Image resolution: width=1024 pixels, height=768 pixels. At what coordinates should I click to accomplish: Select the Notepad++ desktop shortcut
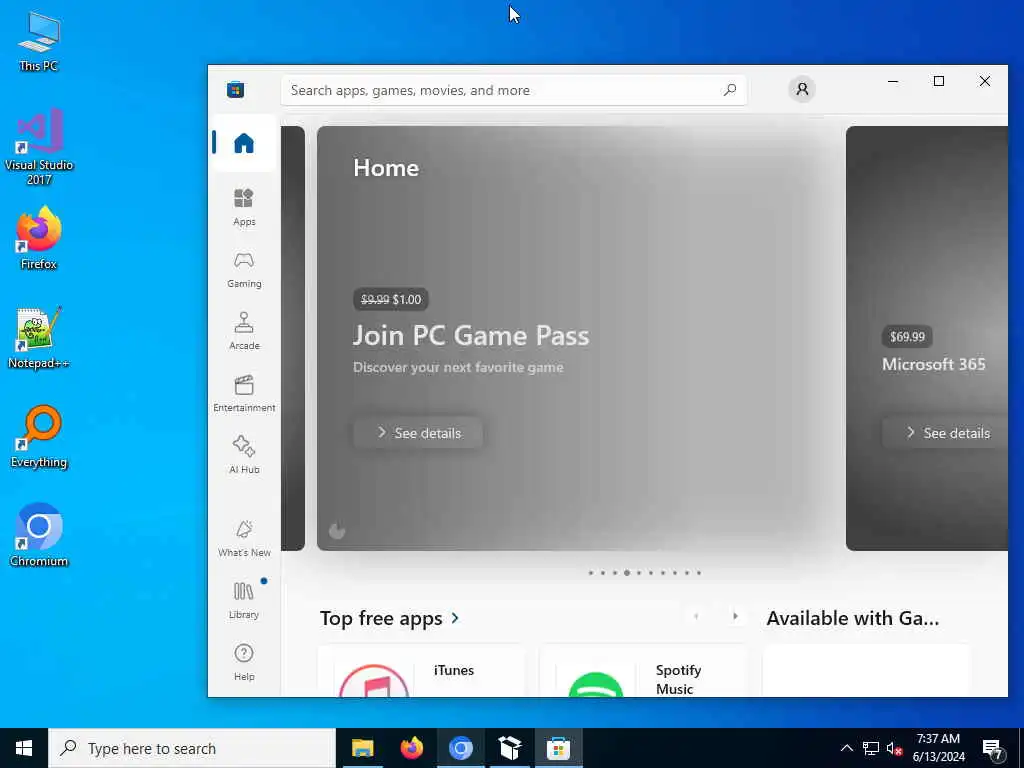click(x=39, y=338)
